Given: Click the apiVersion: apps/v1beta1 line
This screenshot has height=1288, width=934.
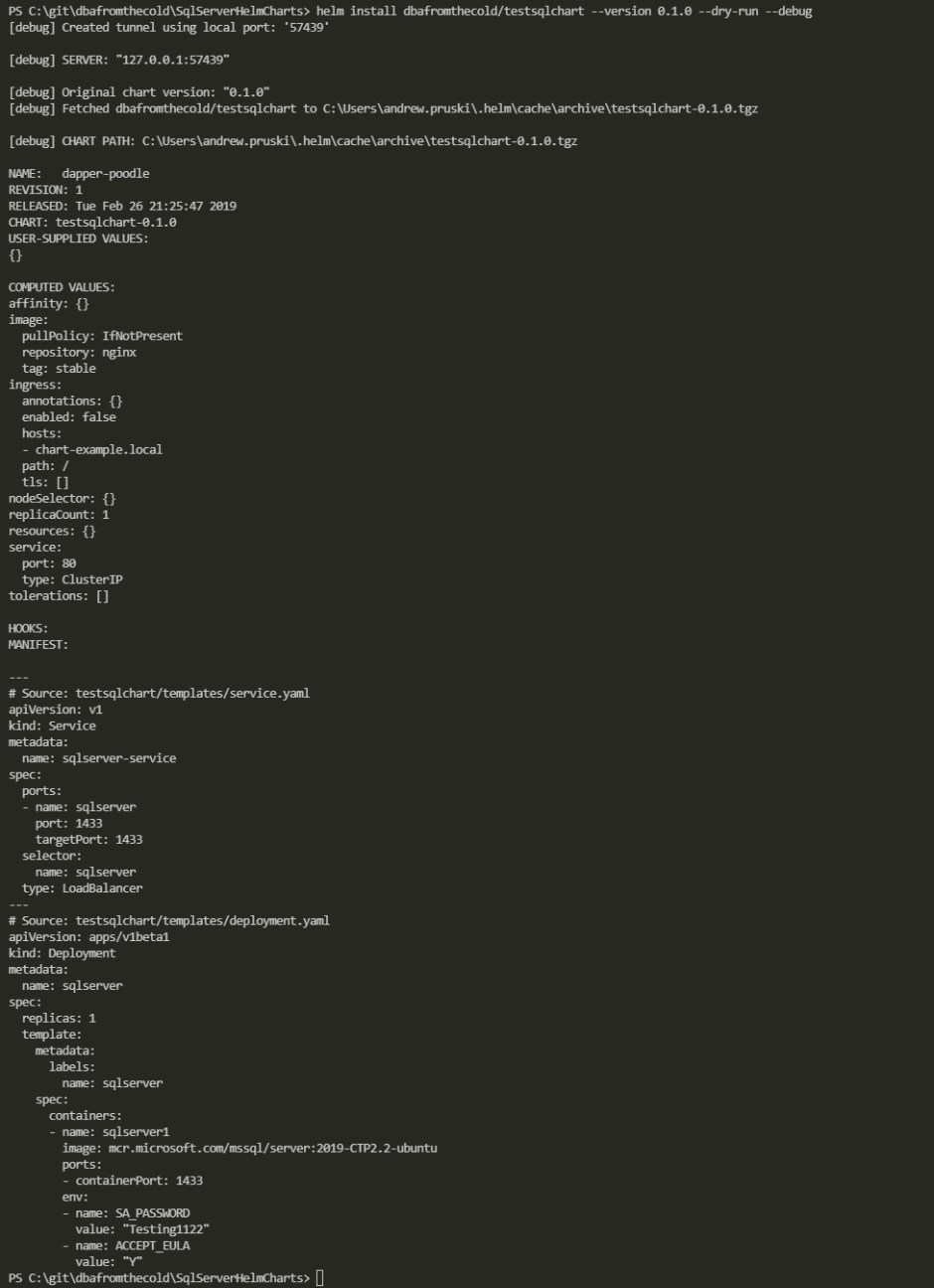Looking at the screenshot, I should pyautogui.click(x=89, y=937).
